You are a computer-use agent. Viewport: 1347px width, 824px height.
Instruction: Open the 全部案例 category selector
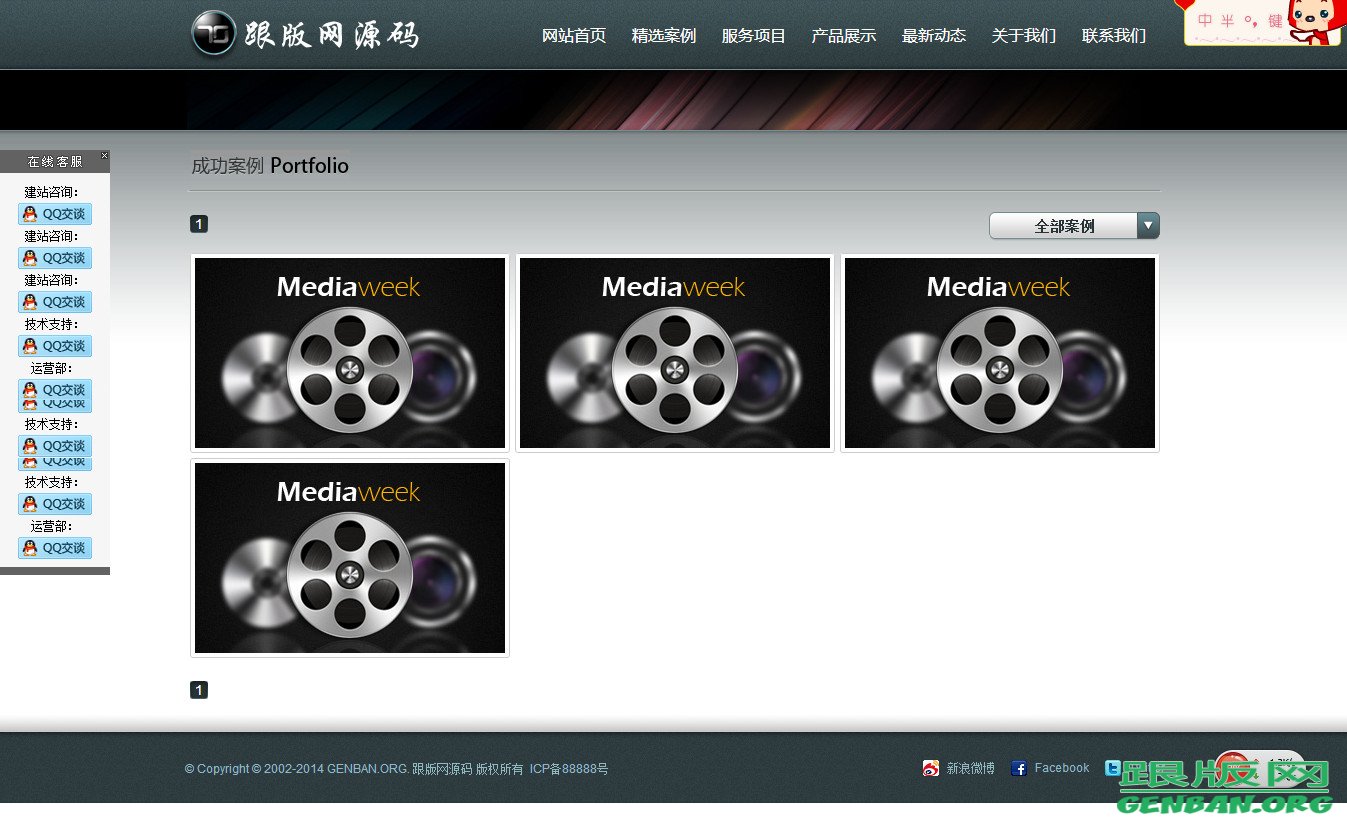tap(1064, 226)
